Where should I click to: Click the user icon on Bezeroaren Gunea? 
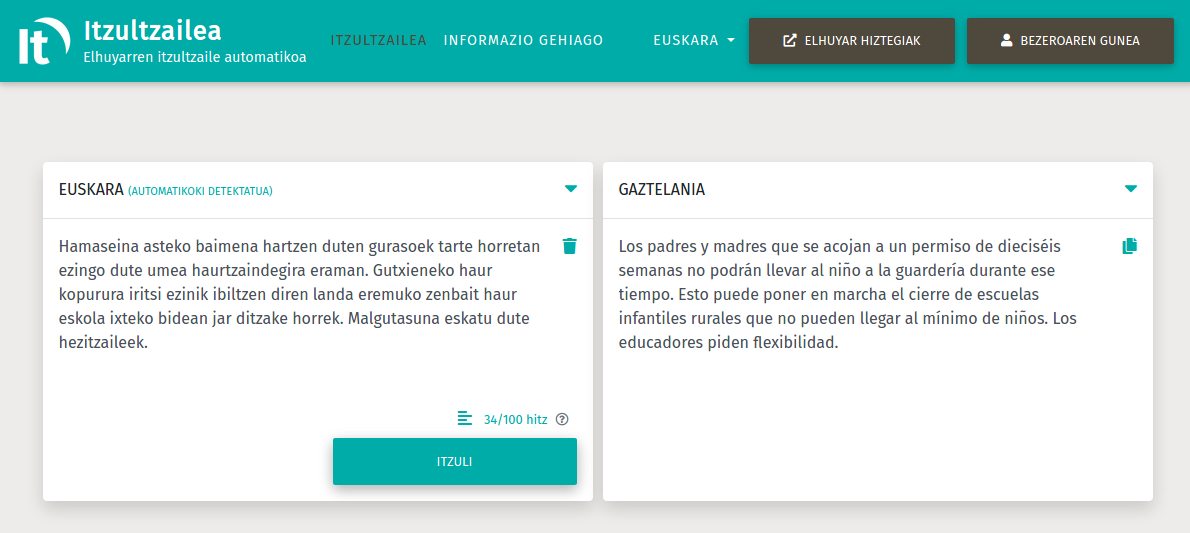click(x=1007, y=41)
